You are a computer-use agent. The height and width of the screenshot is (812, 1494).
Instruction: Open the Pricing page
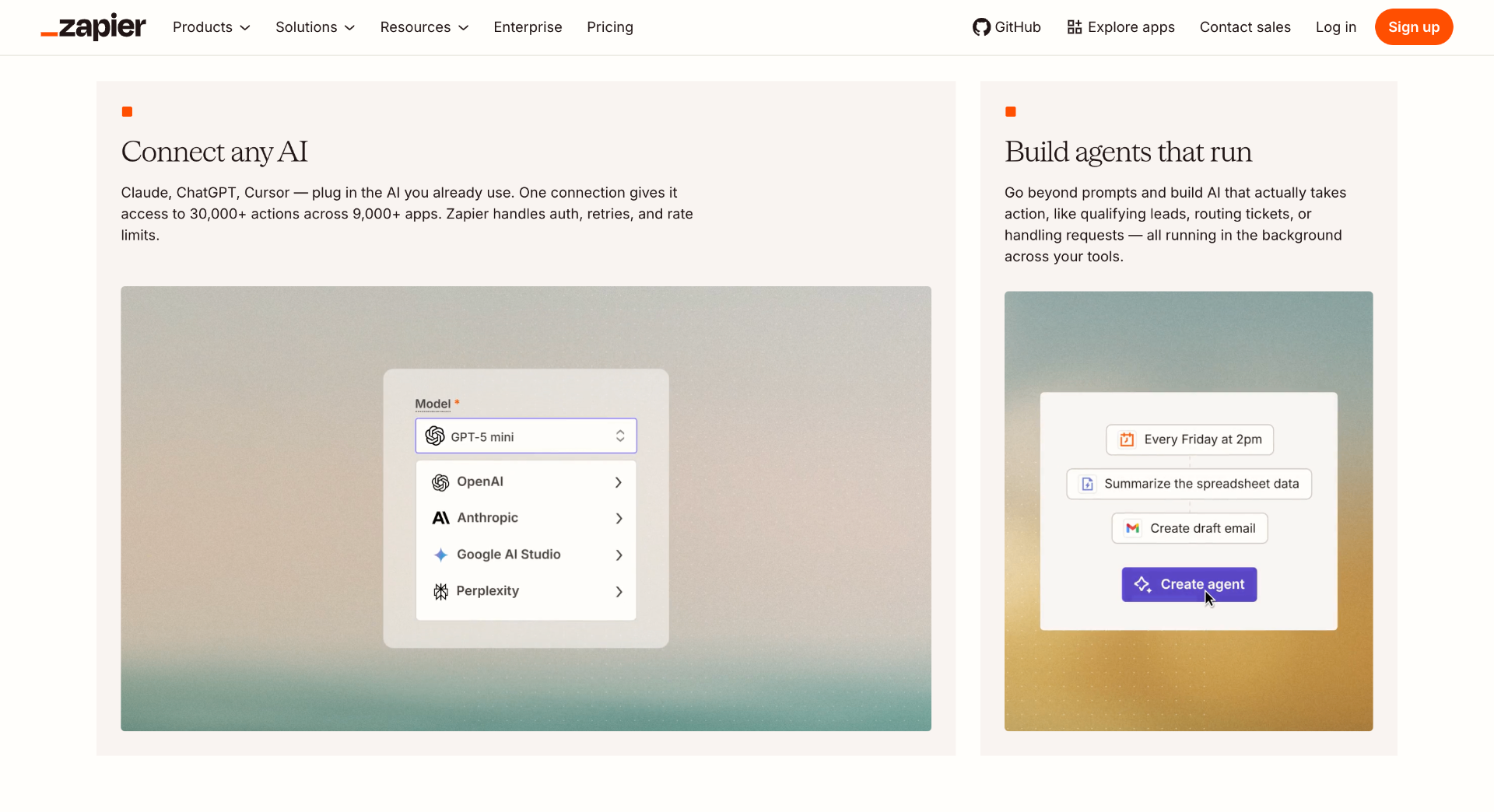(610, 27)
